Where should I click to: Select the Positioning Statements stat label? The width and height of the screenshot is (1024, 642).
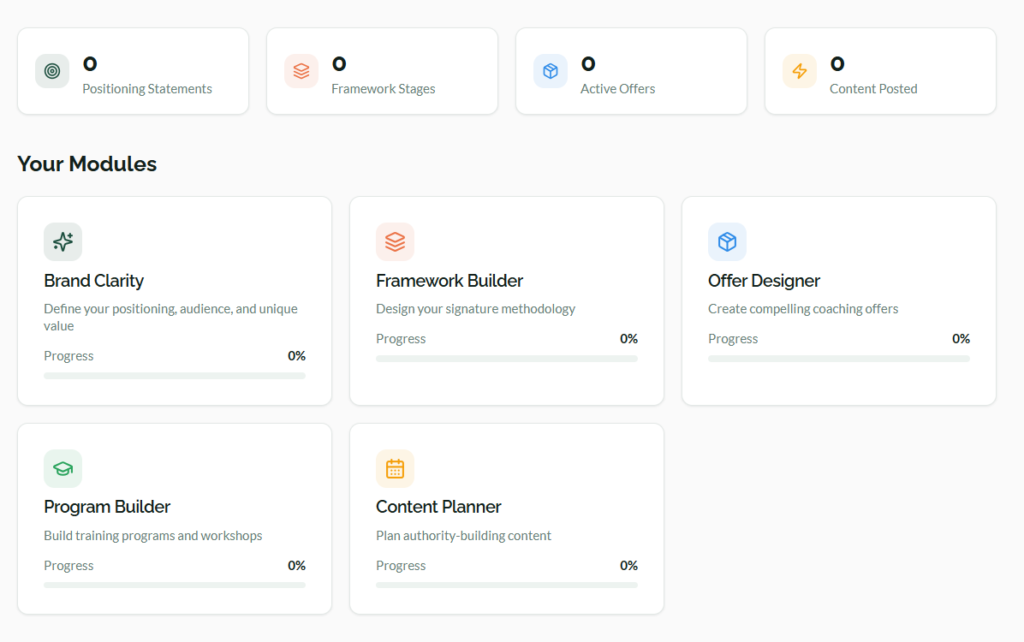click(147, 89)
